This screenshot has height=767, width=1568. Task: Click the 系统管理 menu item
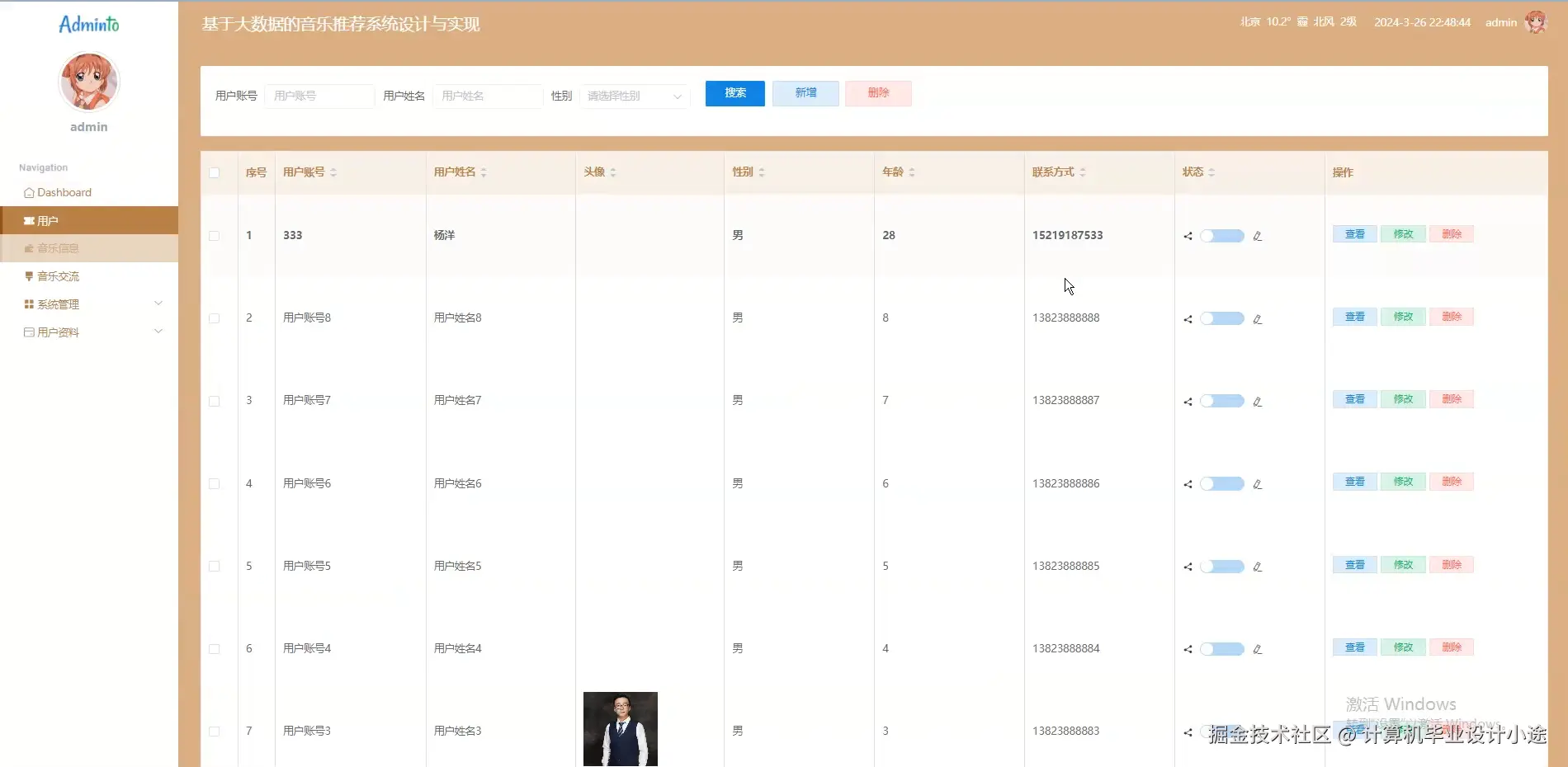click(x=89, y=304)
